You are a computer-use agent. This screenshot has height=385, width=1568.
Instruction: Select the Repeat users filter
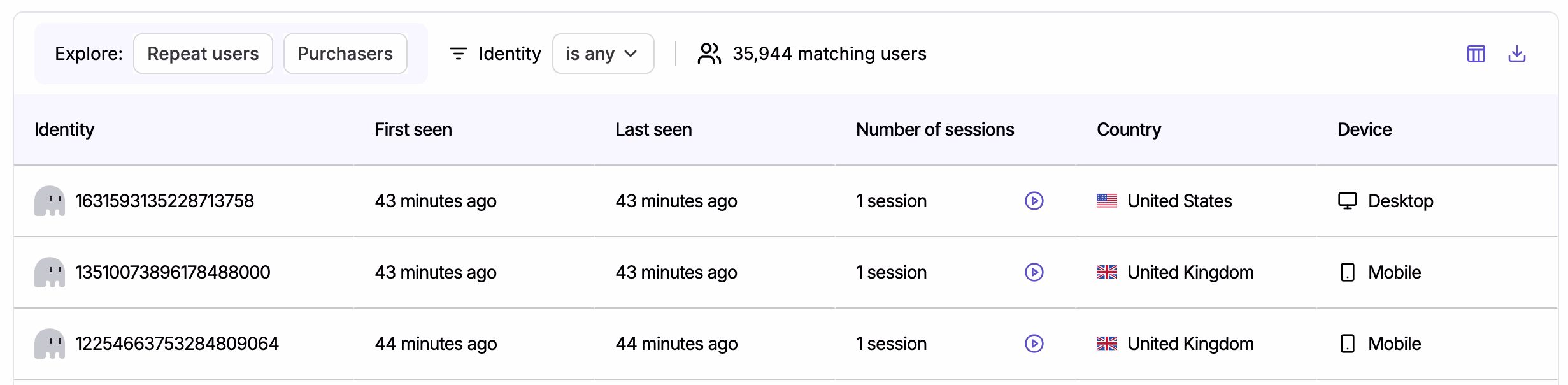tap(203, 54)
